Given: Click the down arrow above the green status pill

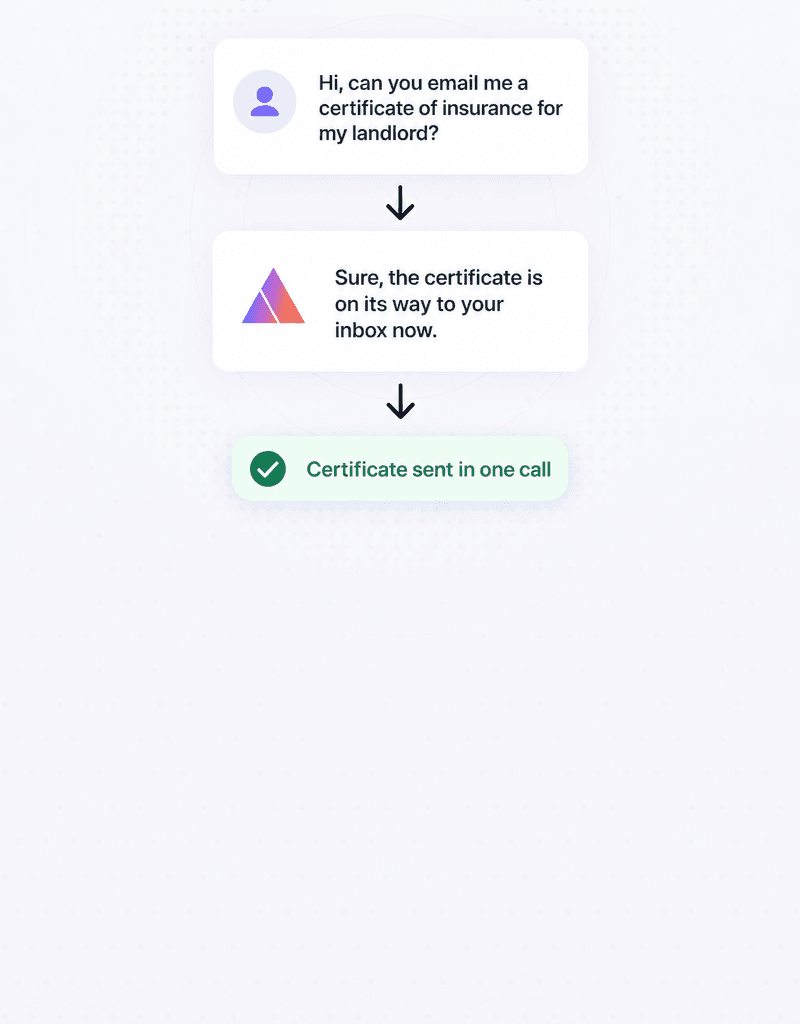Looking at the screenshot, I should pos(400,401).
